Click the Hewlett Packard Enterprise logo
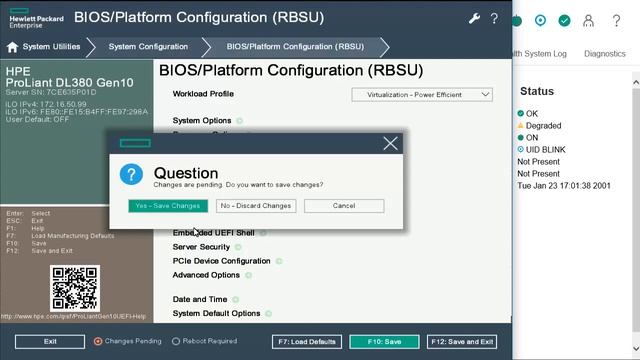 click(36, 19)
